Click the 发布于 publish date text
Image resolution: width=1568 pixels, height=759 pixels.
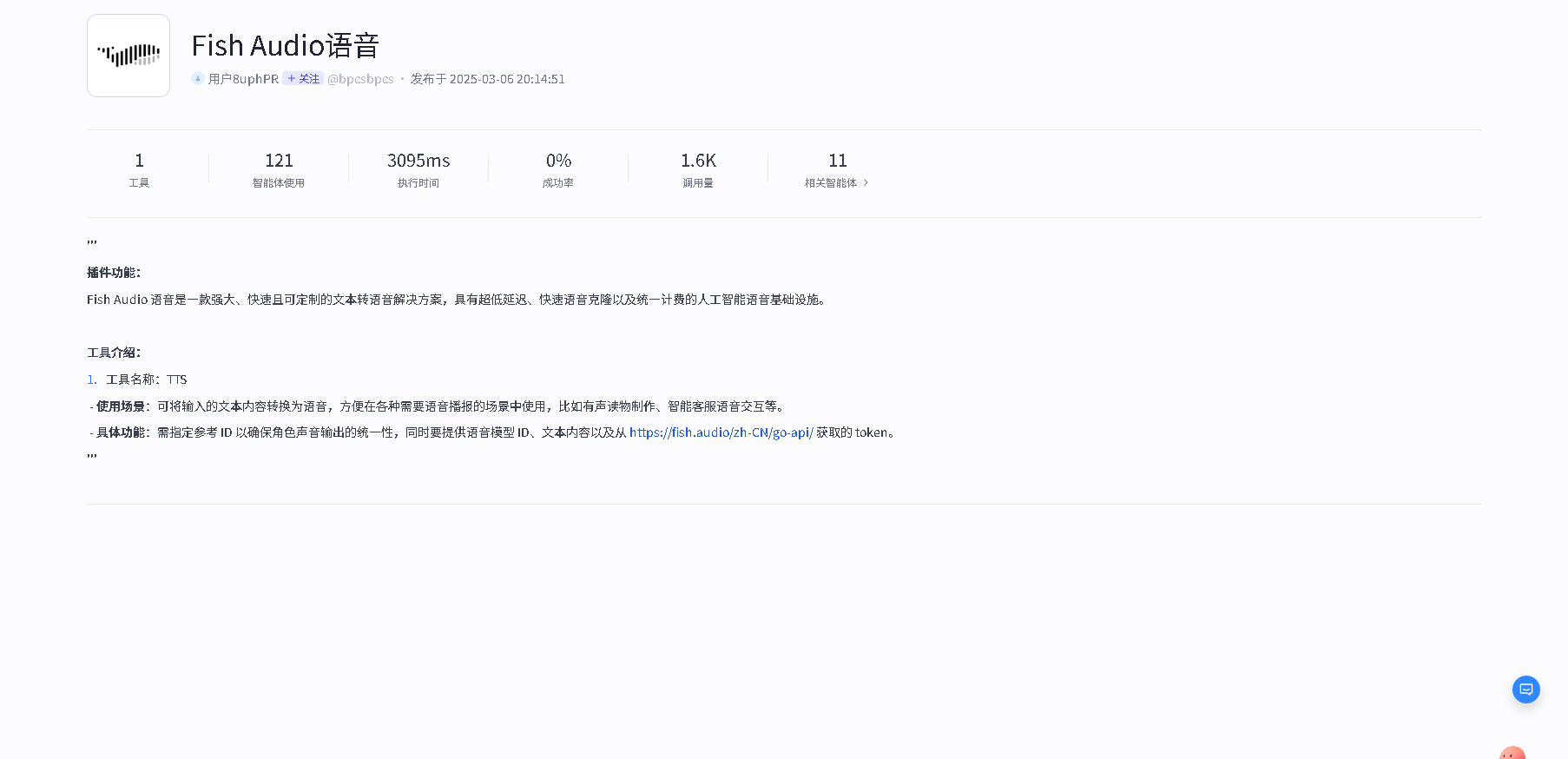(x=487, y=79)
